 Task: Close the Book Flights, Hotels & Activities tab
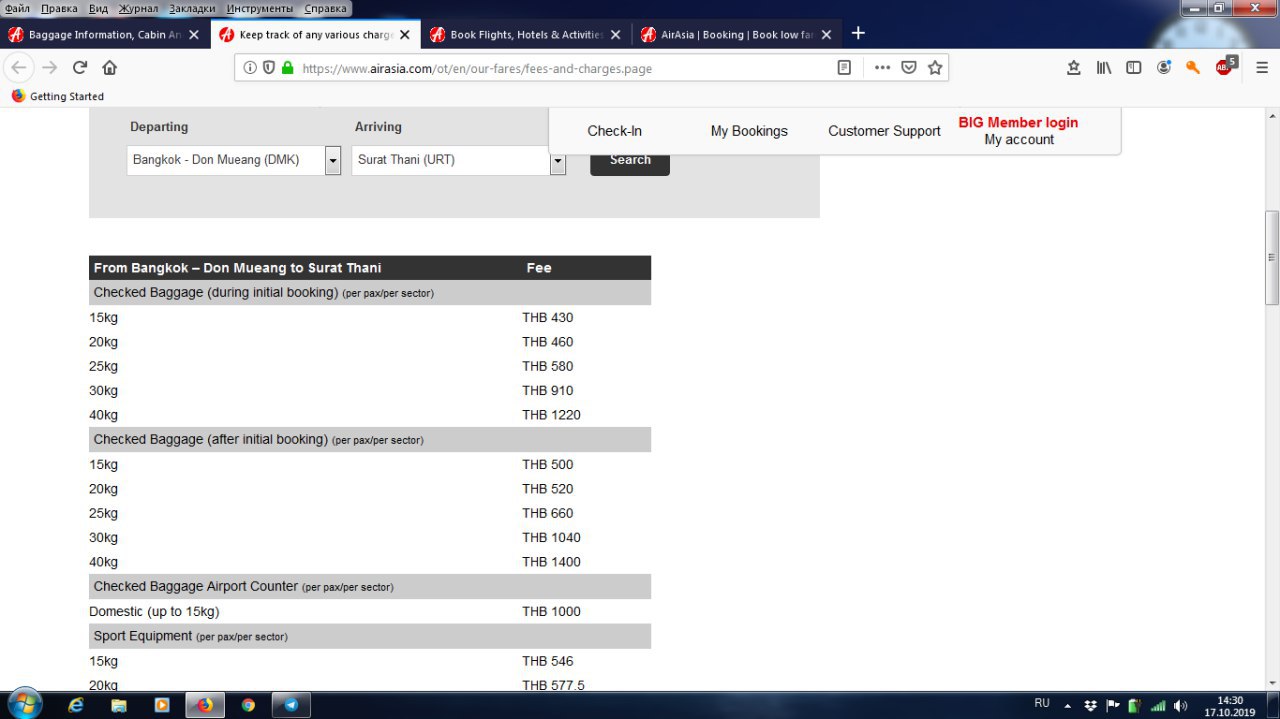(x=616, y=34)
